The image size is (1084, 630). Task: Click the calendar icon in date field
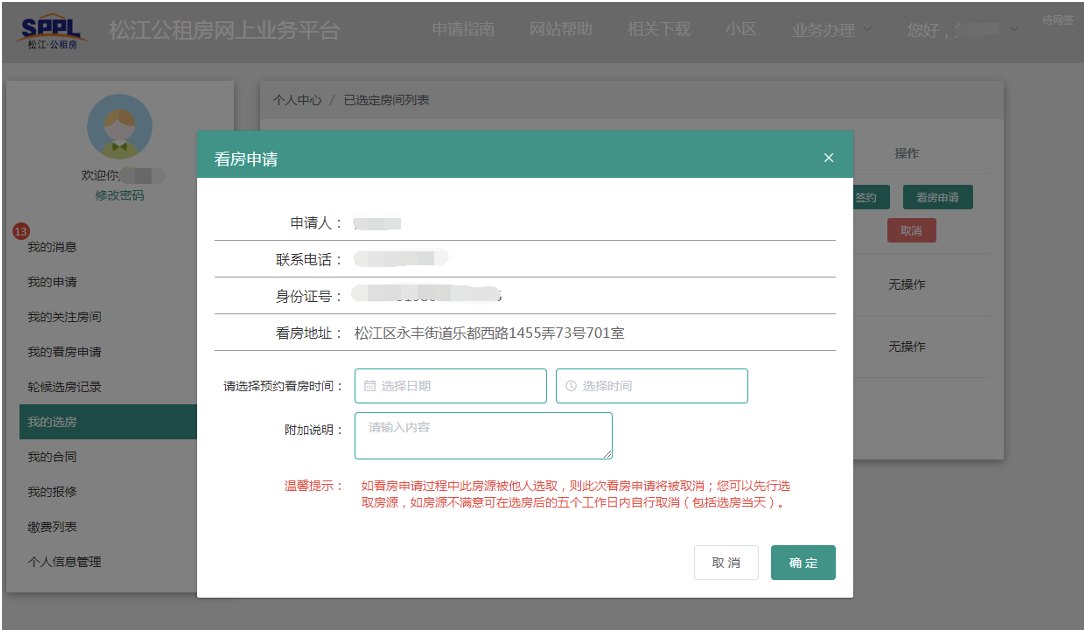(370, 386)
